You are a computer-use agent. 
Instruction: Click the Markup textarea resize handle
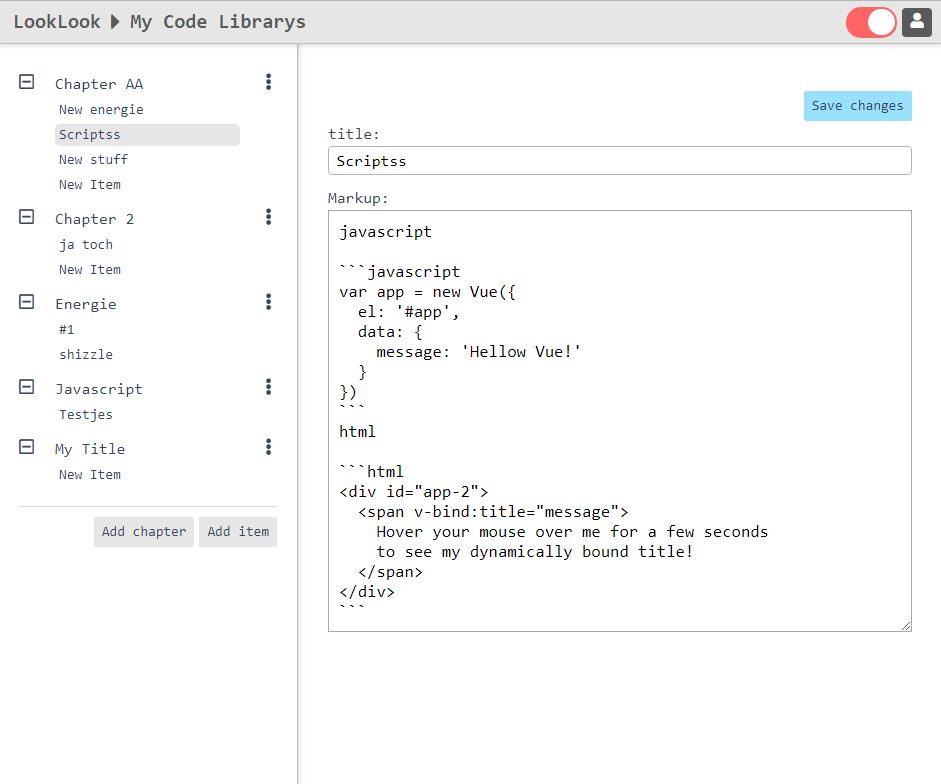click(x=906, y=626)
